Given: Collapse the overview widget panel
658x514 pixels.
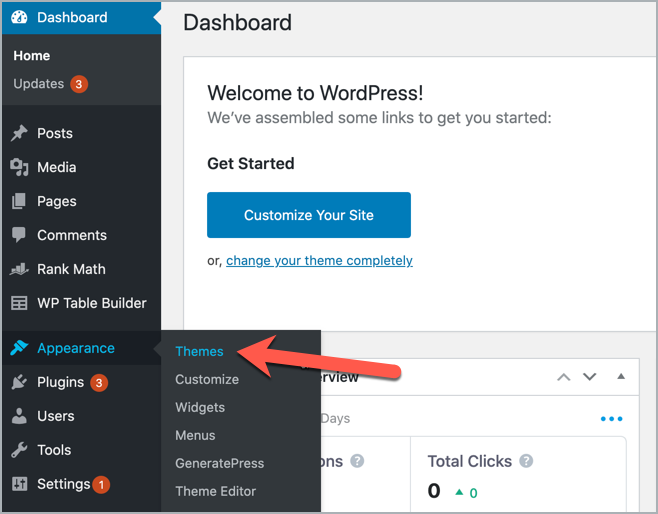Looking at the screenshot, I should click(621, 376).
